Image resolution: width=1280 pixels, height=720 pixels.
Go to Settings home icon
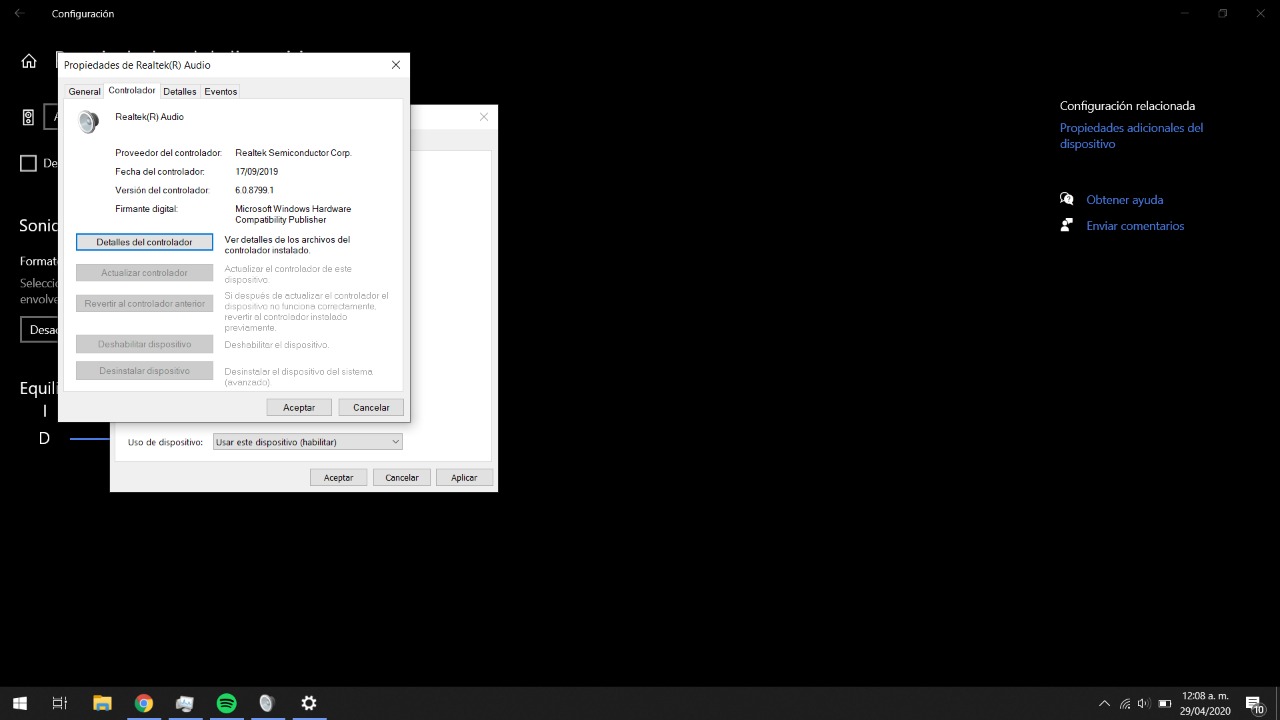29,61
